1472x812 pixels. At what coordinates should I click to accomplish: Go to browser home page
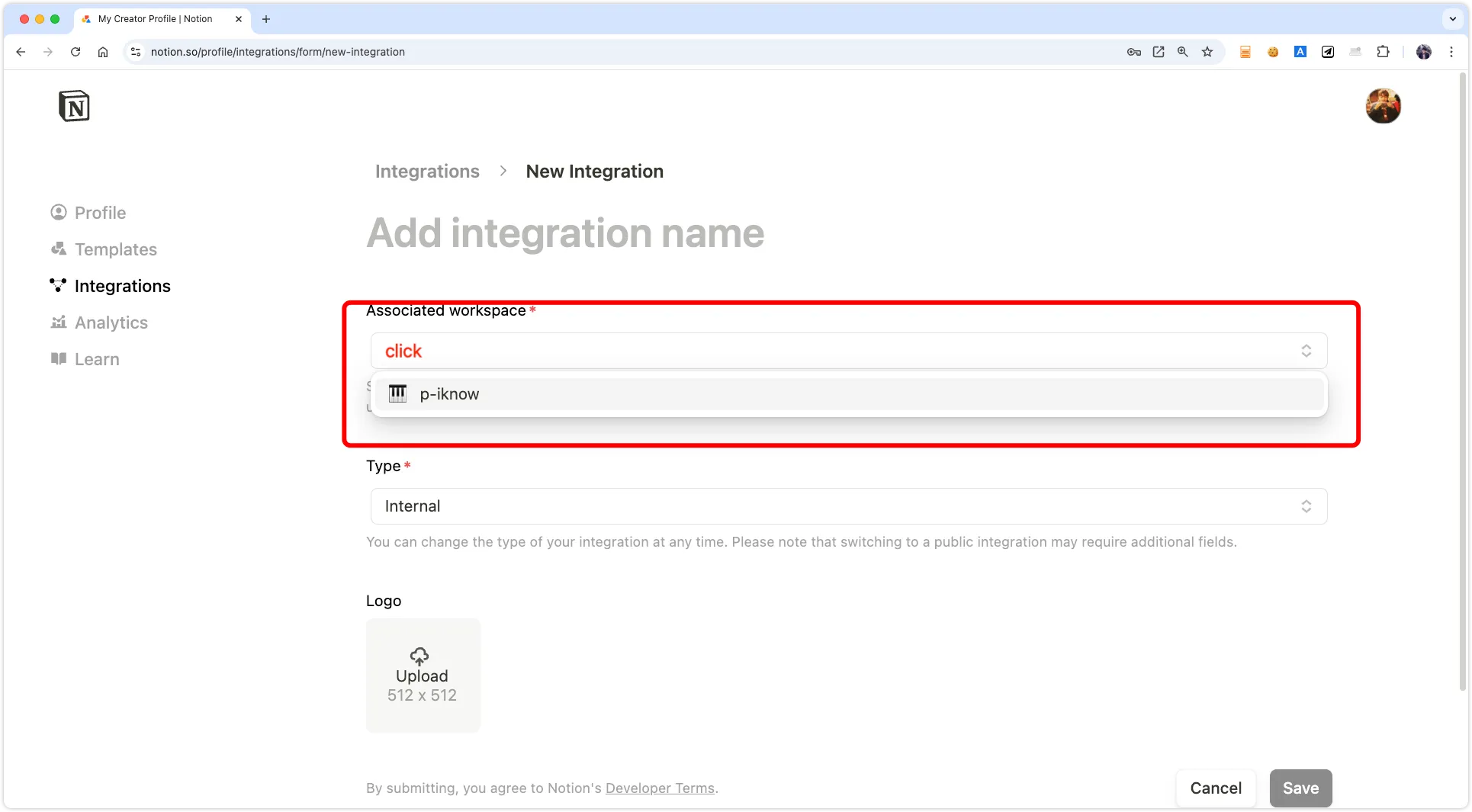click(x=103, y=52)
